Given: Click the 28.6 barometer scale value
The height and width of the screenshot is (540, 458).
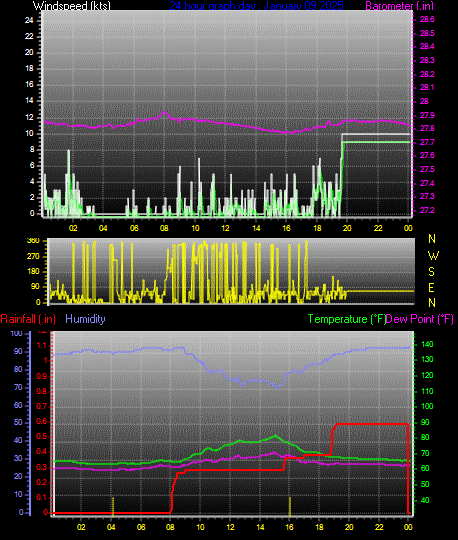Looking at the screenshot, I should click(x=427, y=20).
